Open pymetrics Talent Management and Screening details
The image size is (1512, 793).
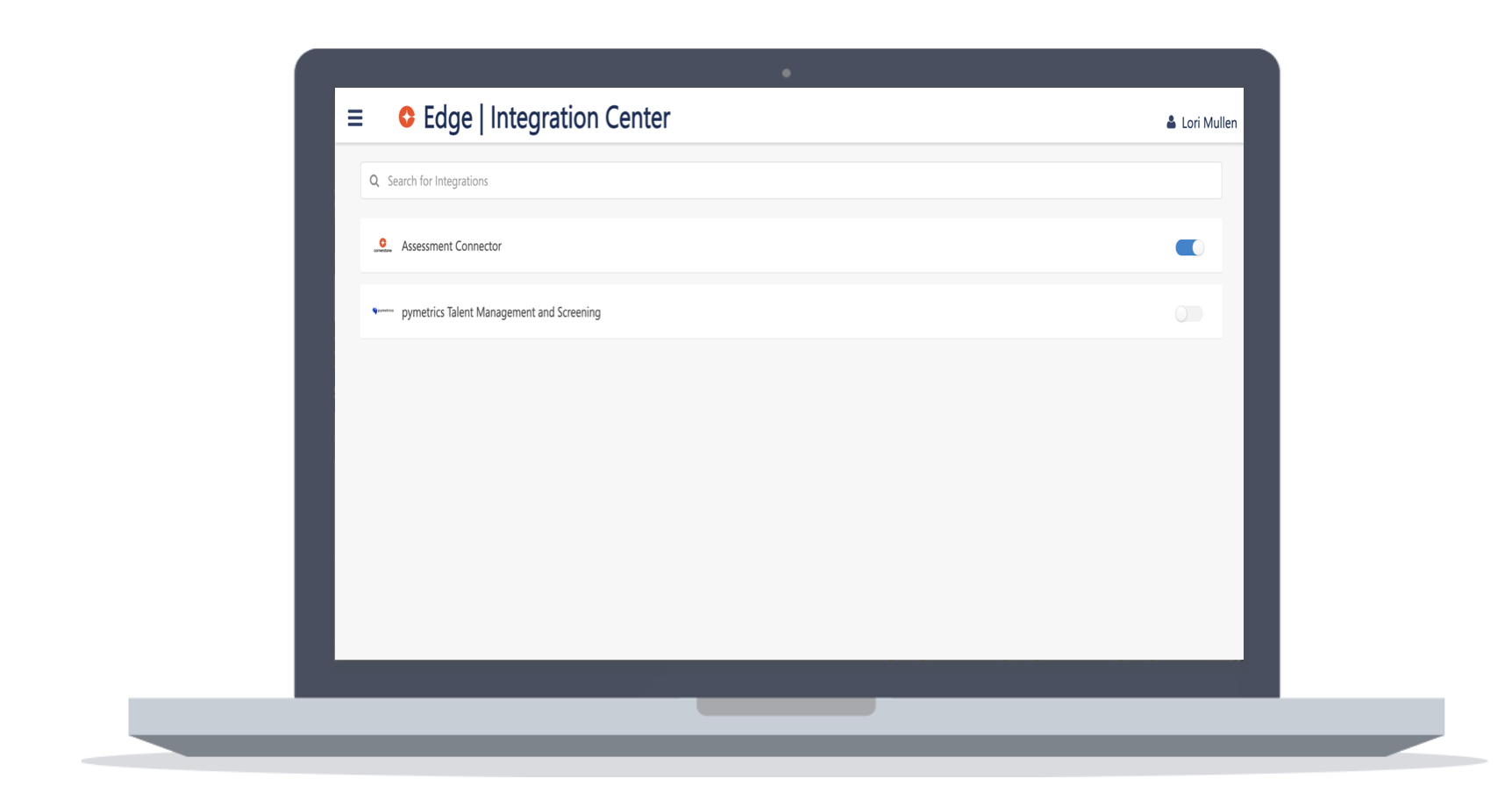[501, 312]
